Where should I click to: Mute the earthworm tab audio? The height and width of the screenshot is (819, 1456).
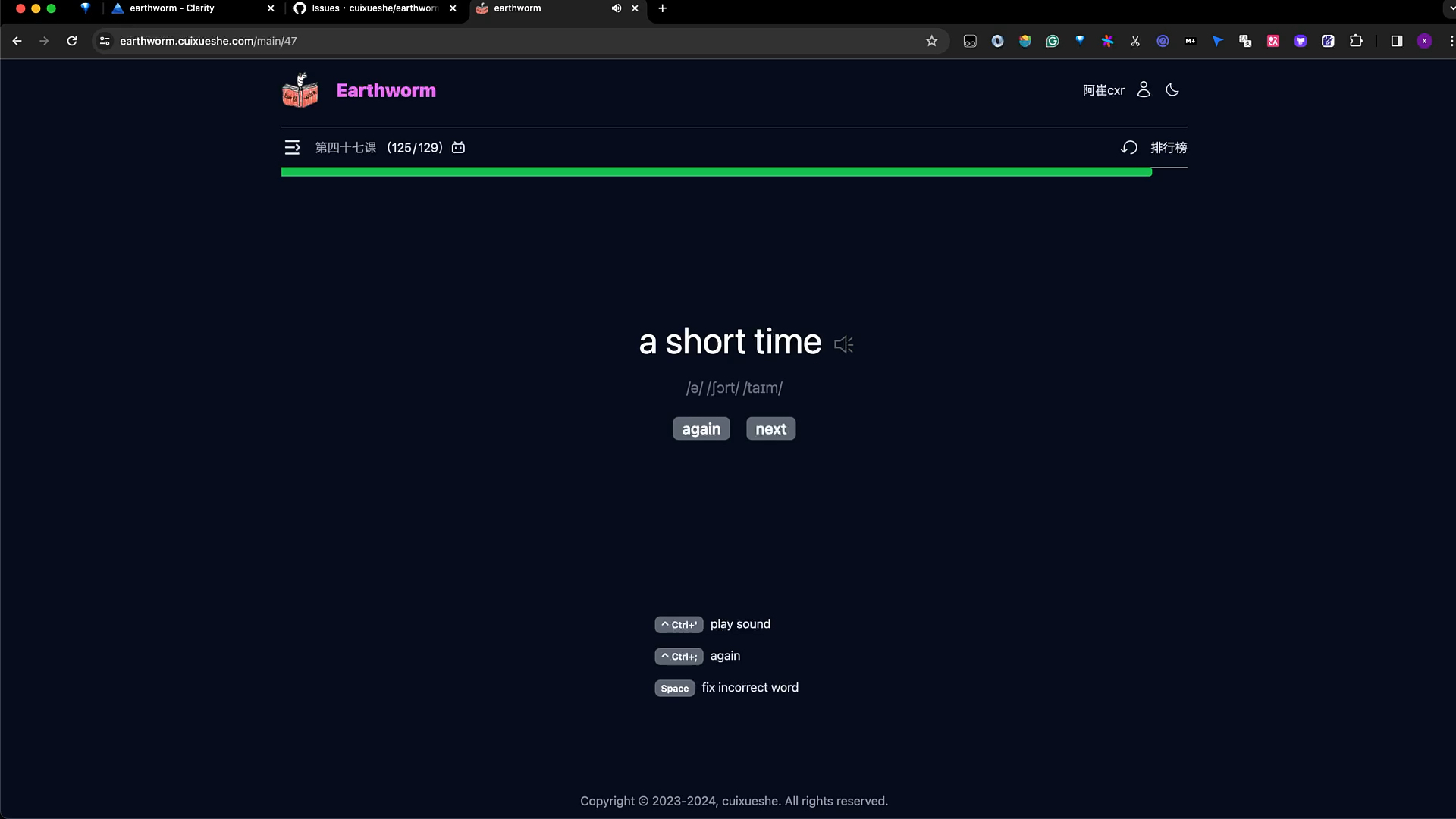point(616,8)
